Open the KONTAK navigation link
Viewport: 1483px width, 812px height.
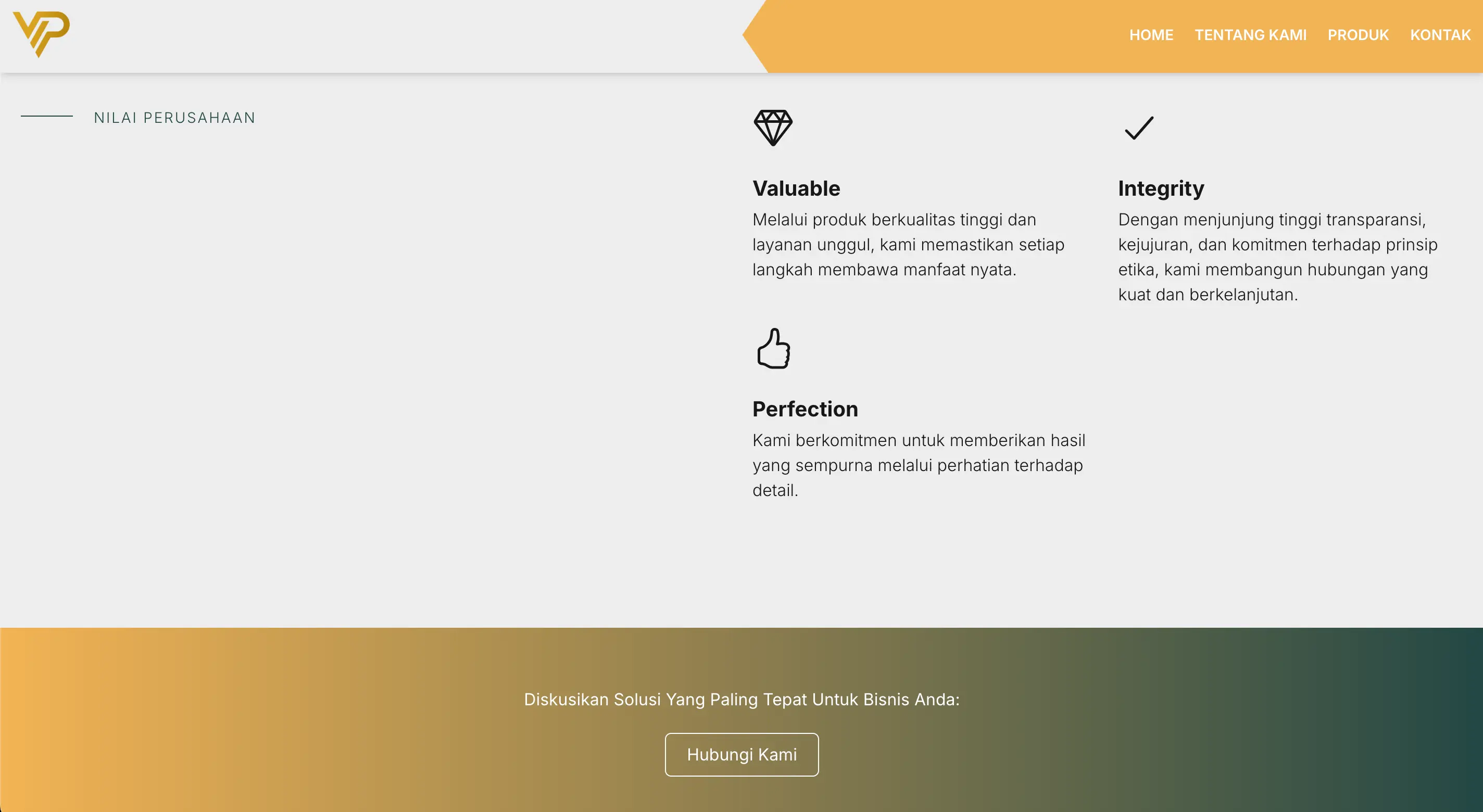pyautogui.click(x=1440, y=35)
